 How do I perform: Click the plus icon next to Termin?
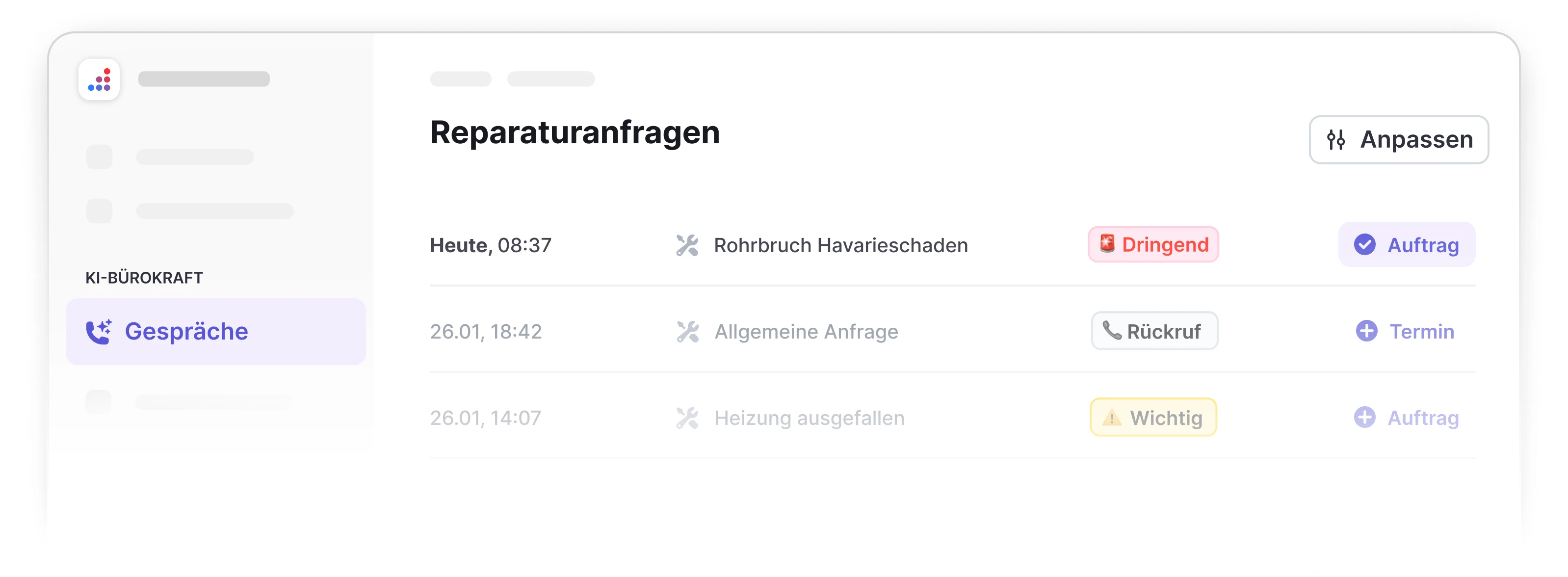coord(1368,331)
